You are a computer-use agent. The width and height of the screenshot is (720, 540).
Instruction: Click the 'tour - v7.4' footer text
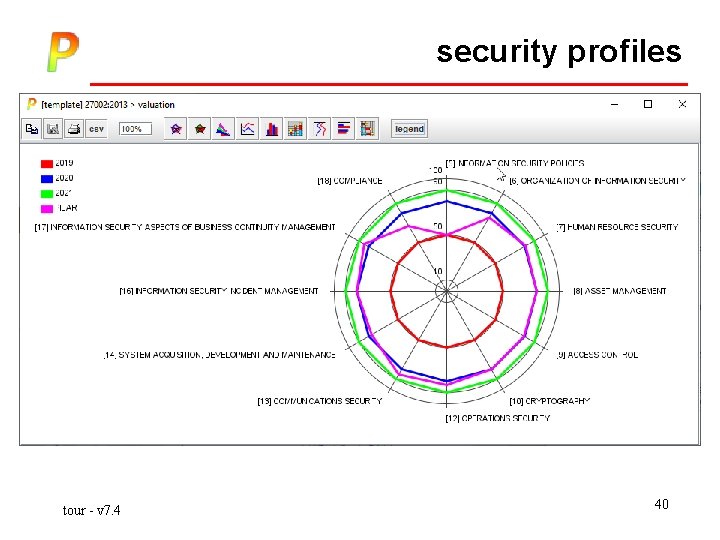click(x=91, y=510)
